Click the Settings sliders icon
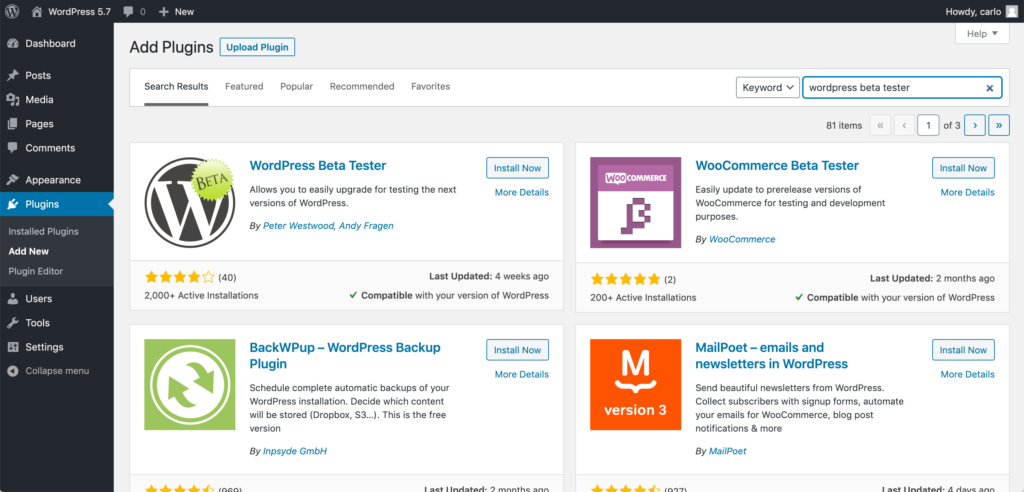 coord(12,348)
